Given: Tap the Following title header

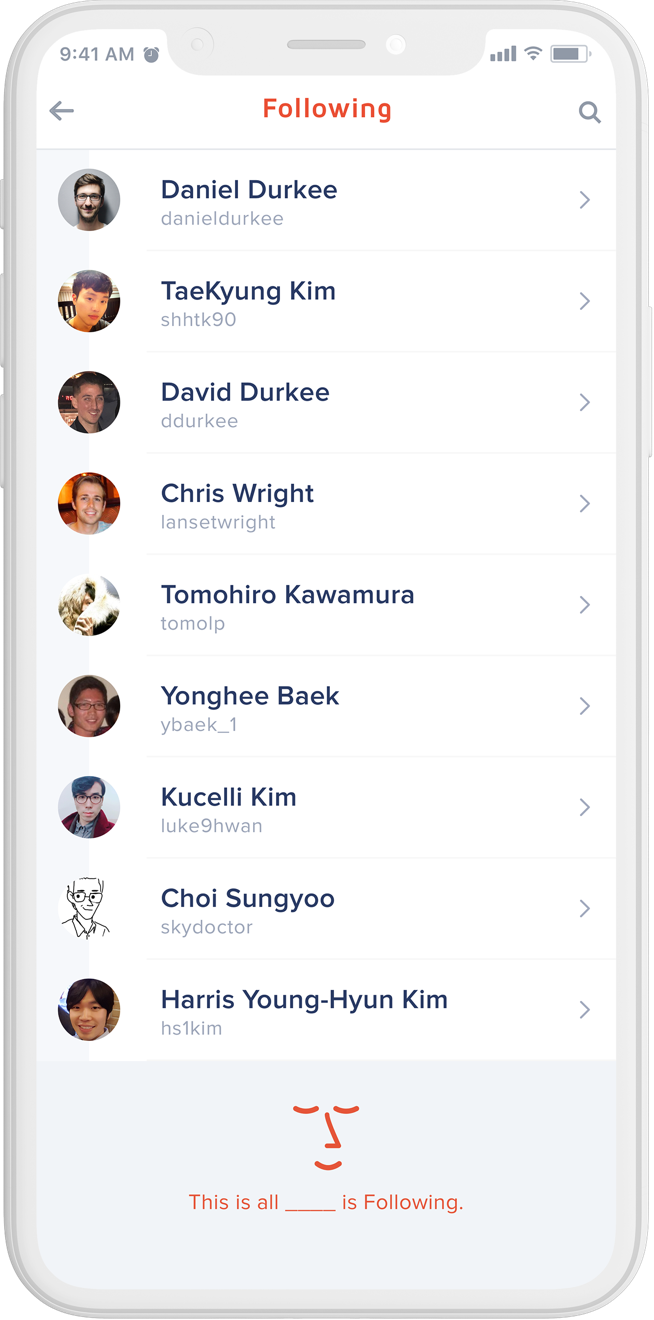Looking at the screenshot, I should click(x=327, y=109).
